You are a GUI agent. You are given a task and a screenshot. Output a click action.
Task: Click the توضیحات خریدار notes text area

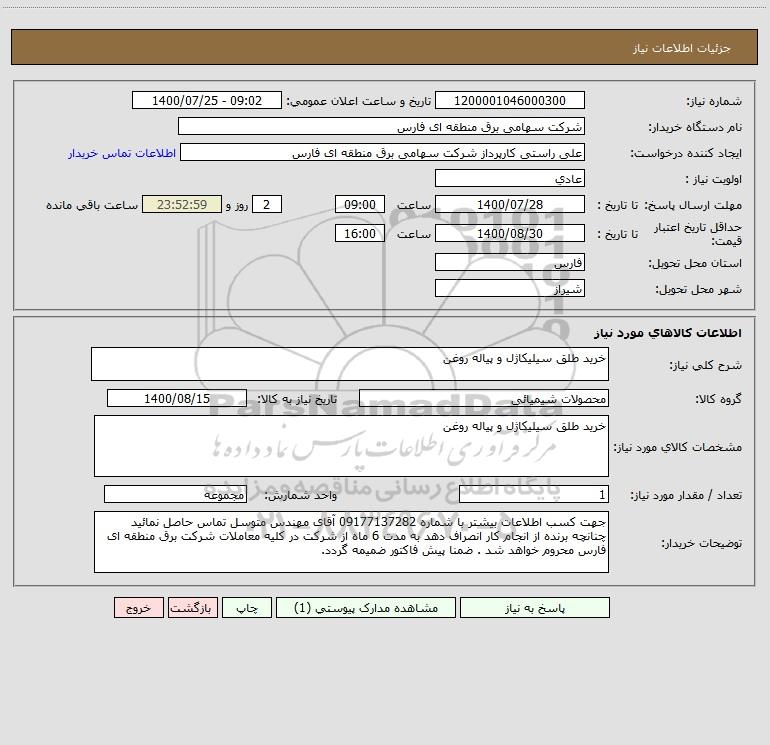[351, 542]
